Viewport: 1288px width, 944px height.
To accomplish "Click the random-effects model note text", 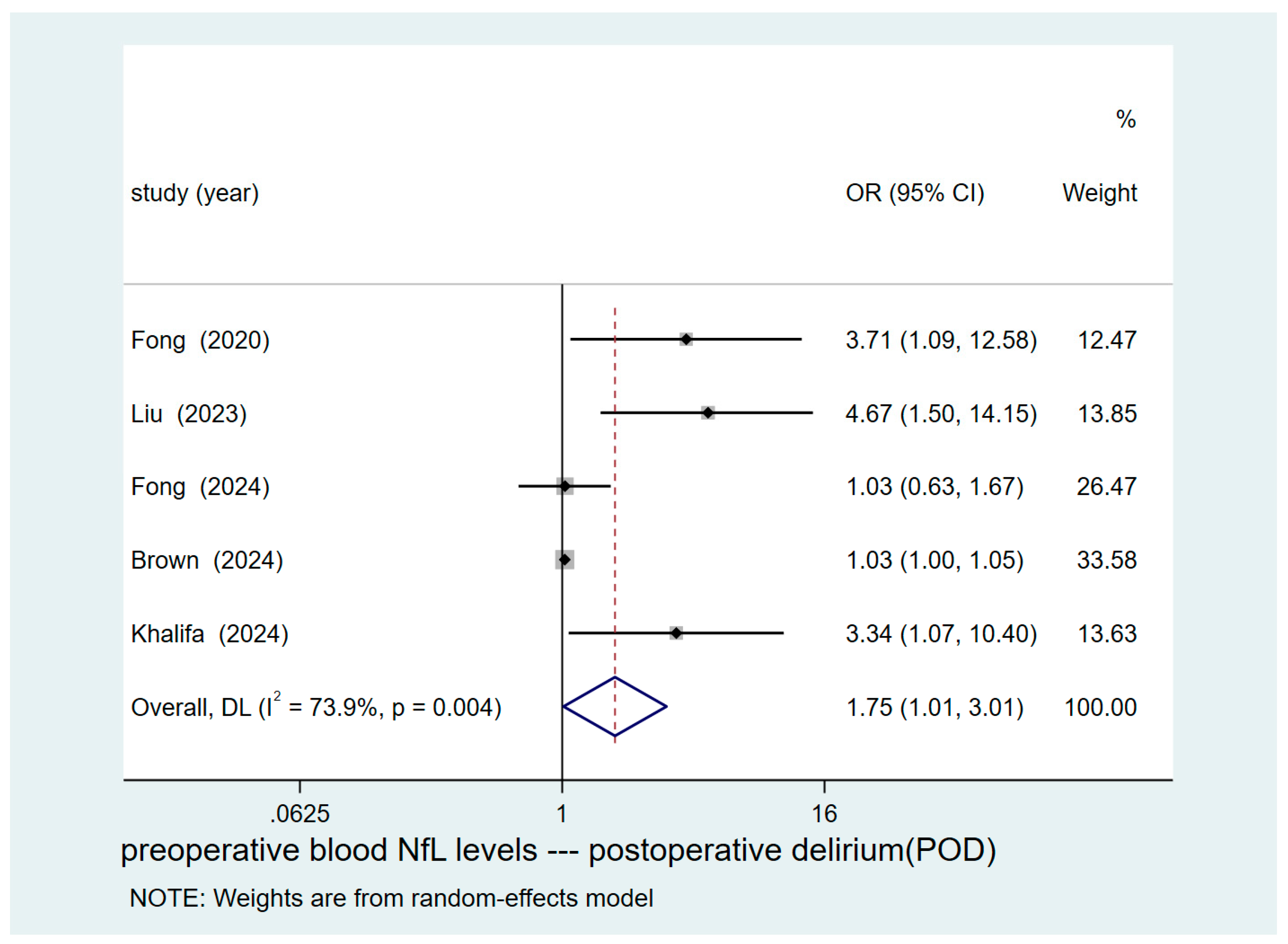I will coord(392,898).
